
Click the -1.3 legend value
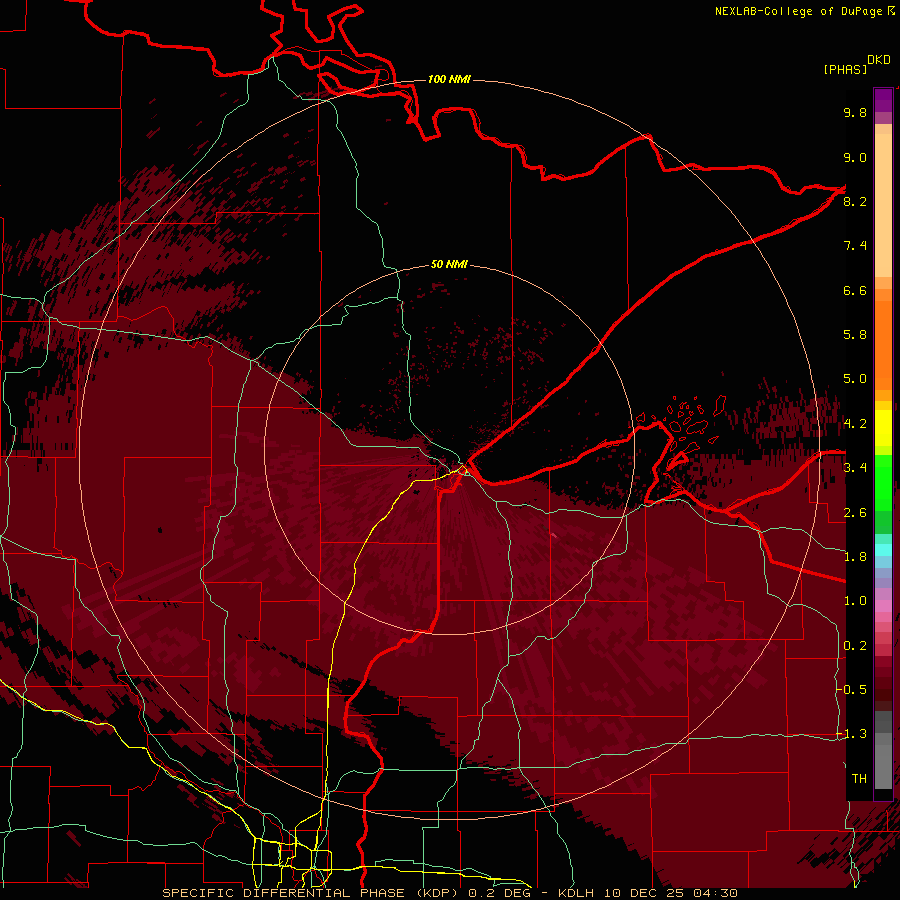852,734
